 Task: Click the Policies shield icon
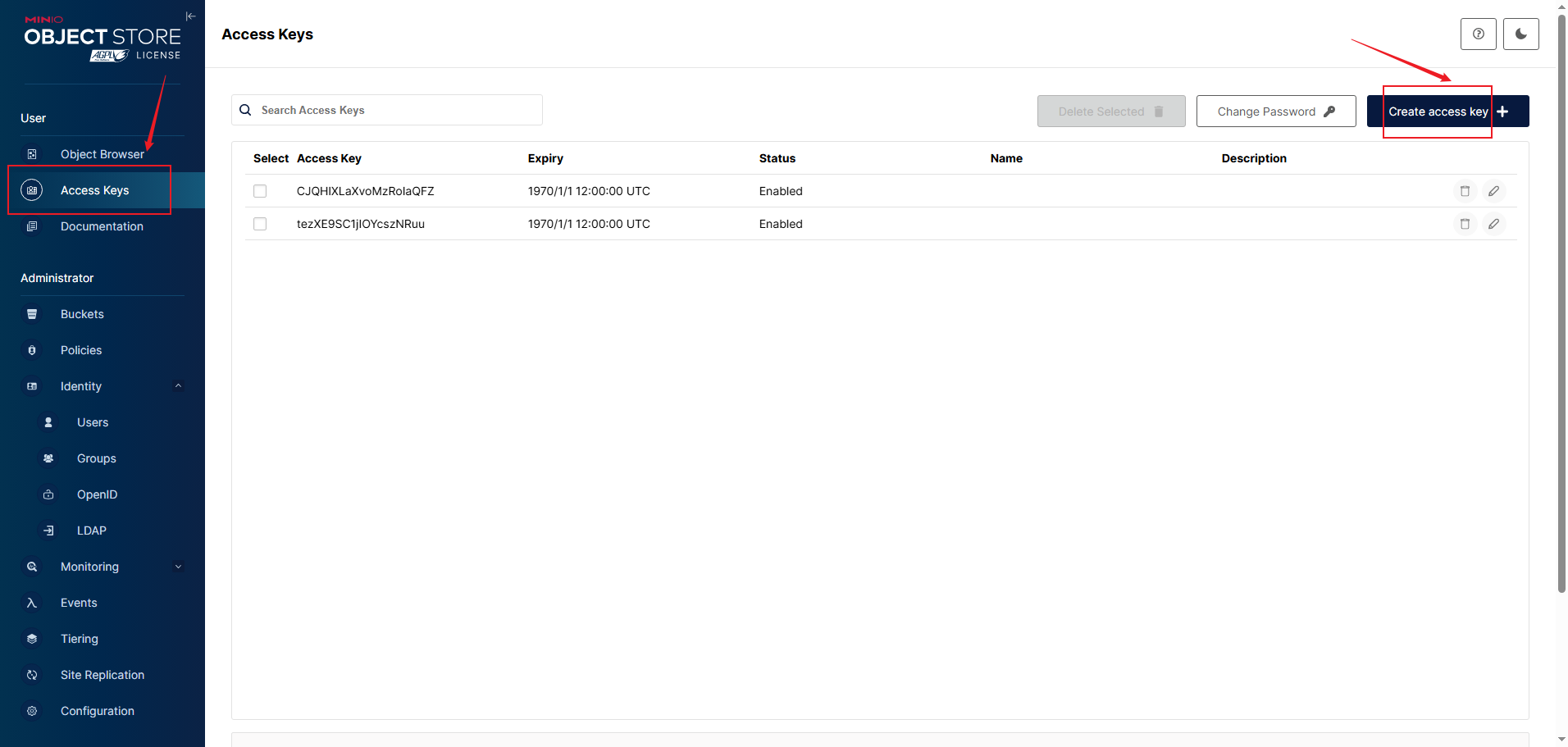pos(32,350)
